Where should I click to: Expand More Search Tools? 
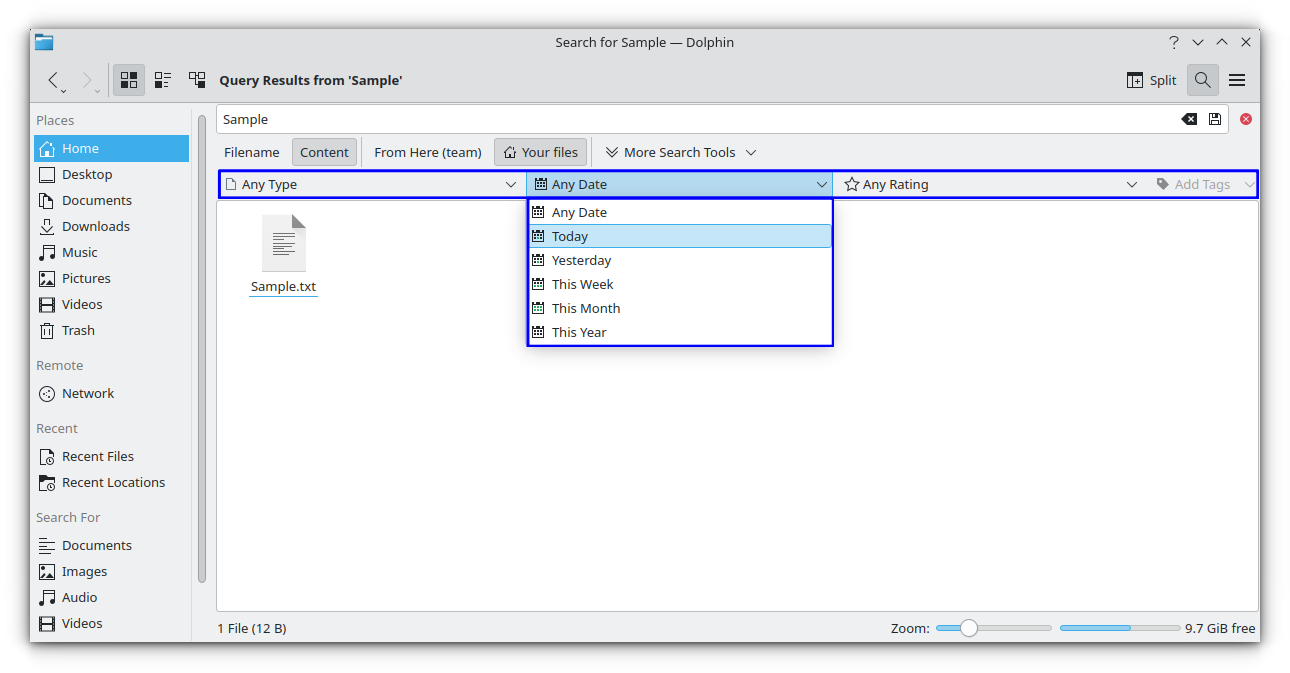(x=679, y=152)
